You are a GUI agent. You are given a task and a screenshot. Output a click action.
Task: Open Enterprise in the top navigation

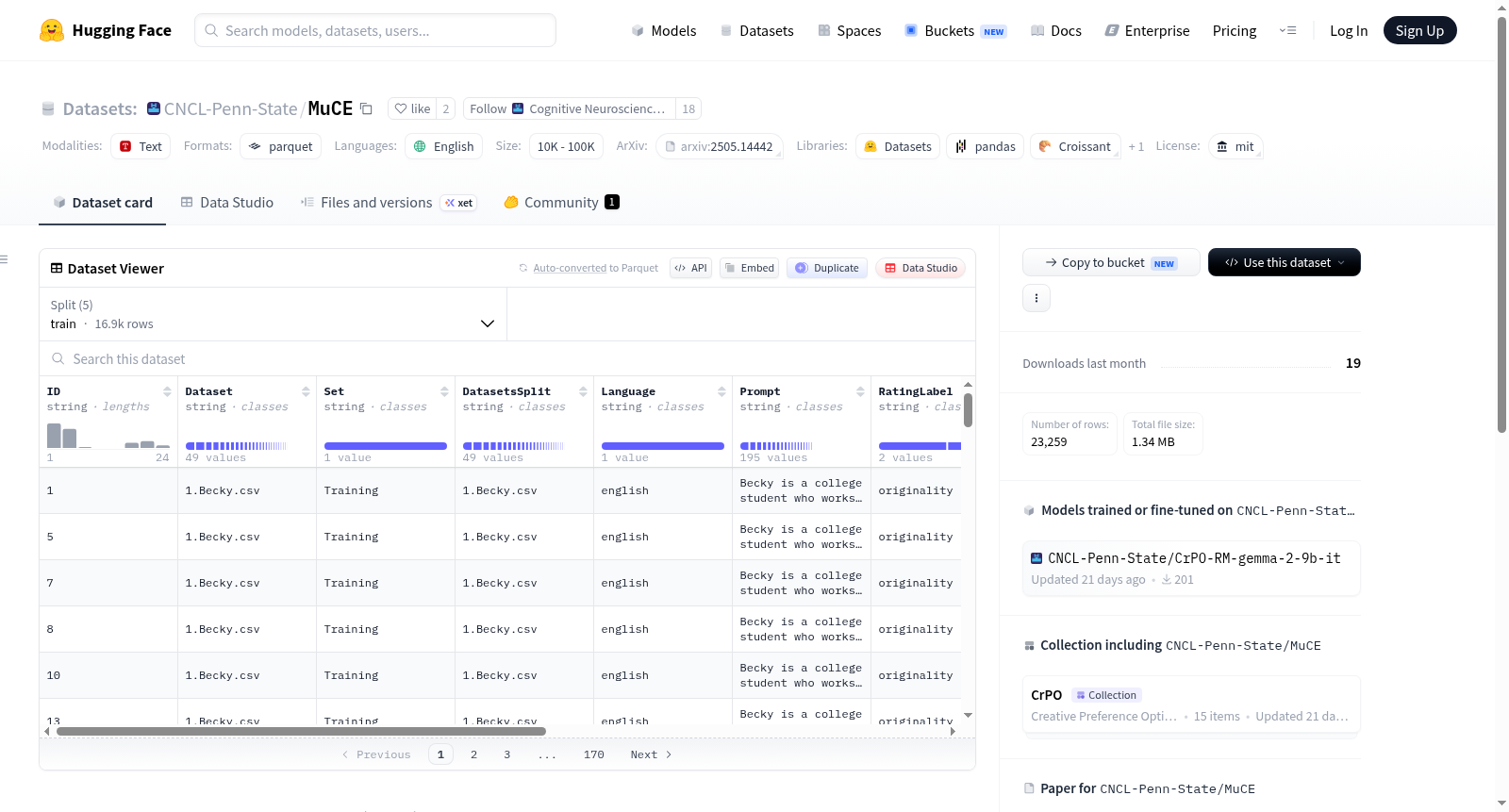coord(1147,31)
